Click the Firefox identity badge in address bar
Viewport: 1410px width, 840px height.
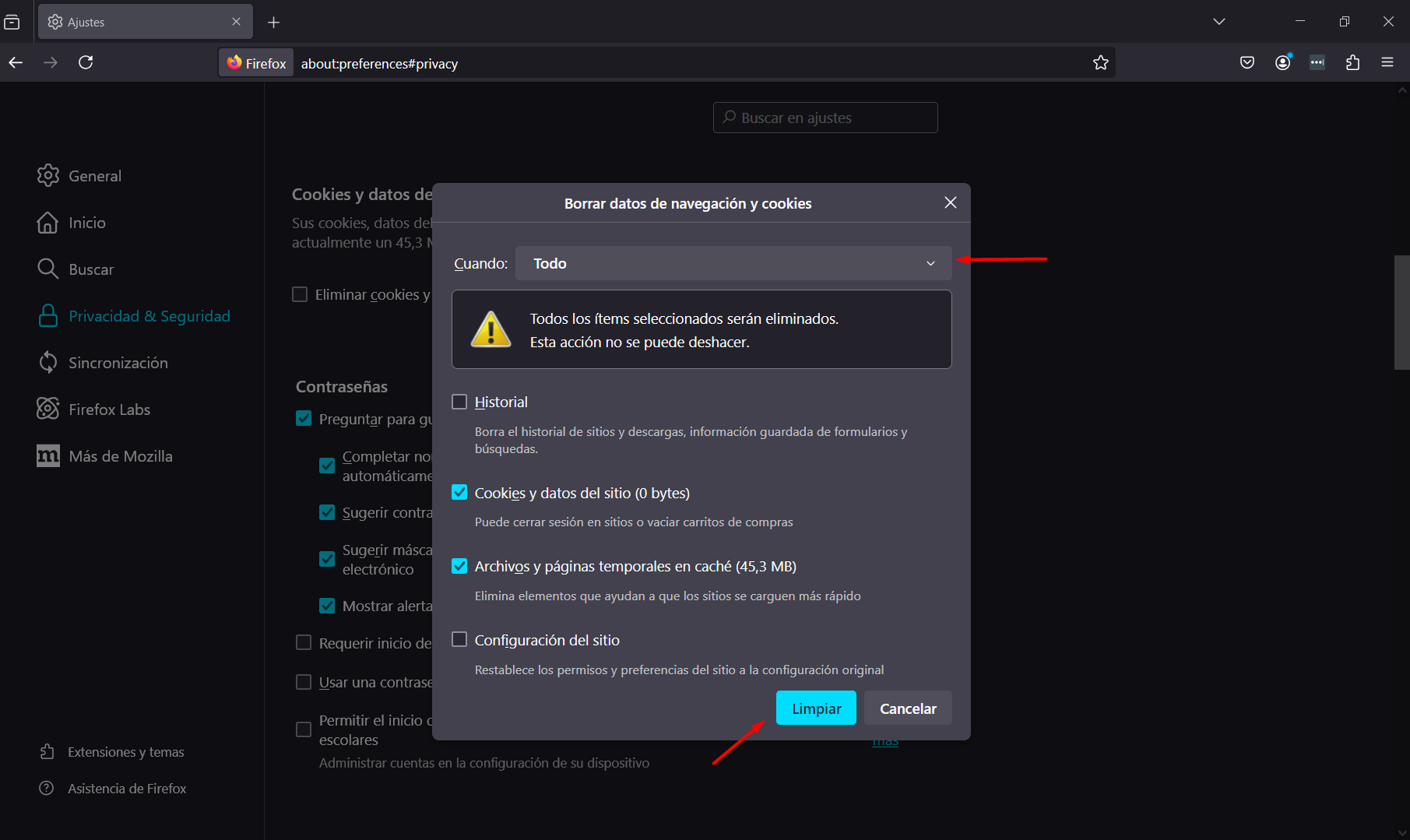click(x=257, y=63)
